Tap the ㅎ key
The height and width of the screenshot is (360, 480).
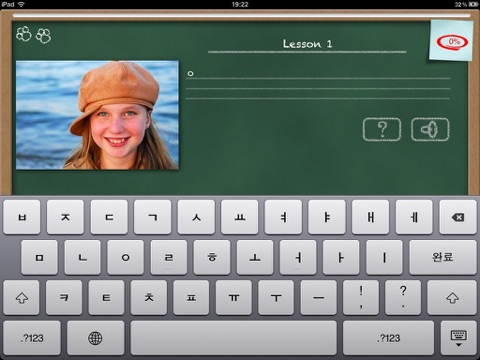pos(212,257)
